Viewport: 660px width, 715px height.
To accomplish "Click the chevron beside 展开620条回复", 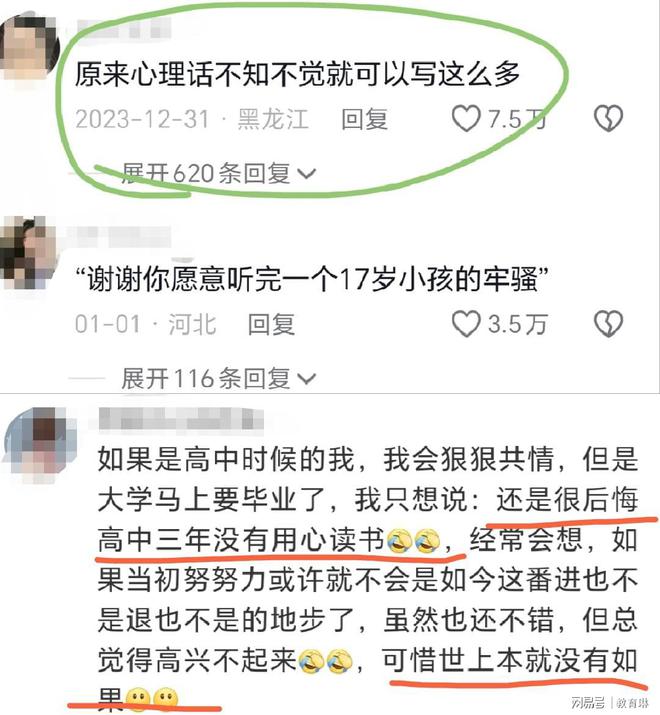I will click(x=307, y=174).
